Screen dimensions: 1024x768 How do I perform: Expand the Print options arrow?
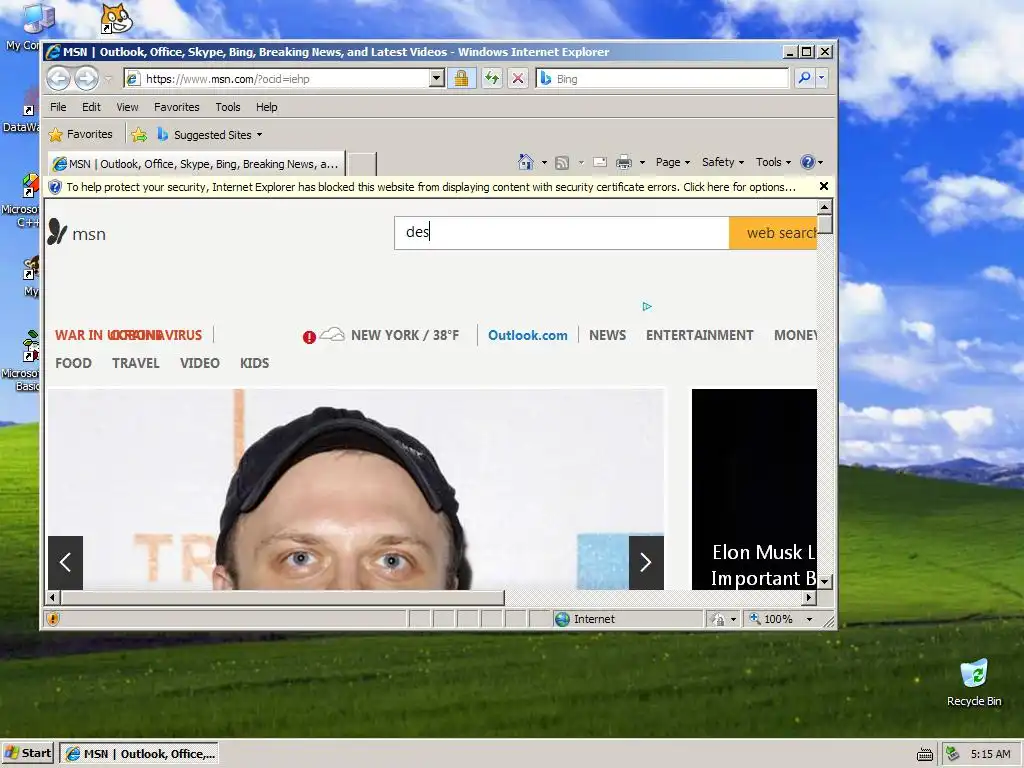(642, 163)
